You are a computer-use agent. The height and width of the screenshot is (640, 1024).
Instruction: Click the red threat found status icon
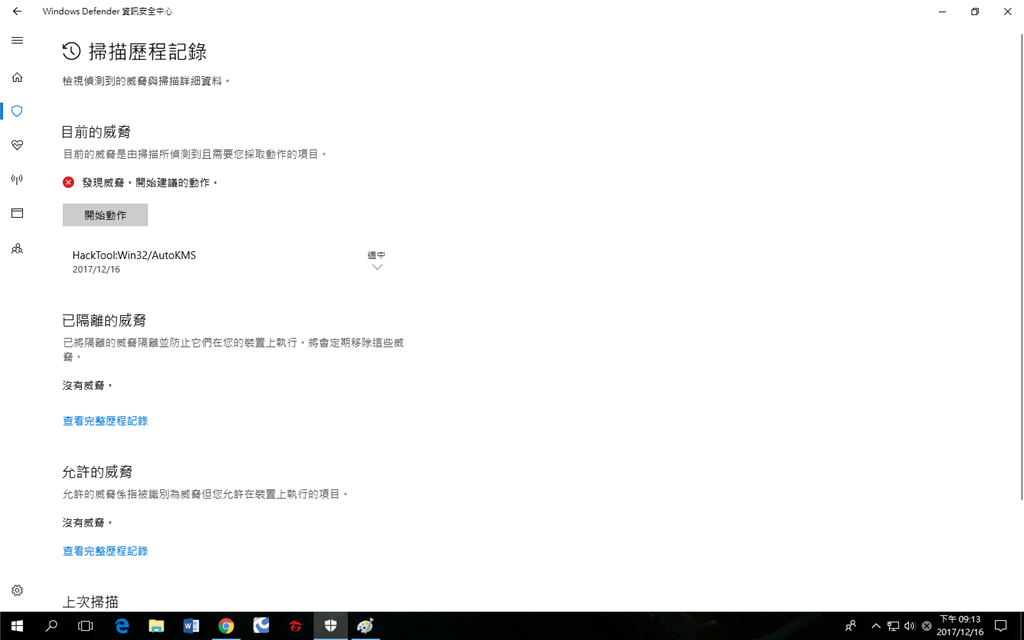tap(69, 182)
